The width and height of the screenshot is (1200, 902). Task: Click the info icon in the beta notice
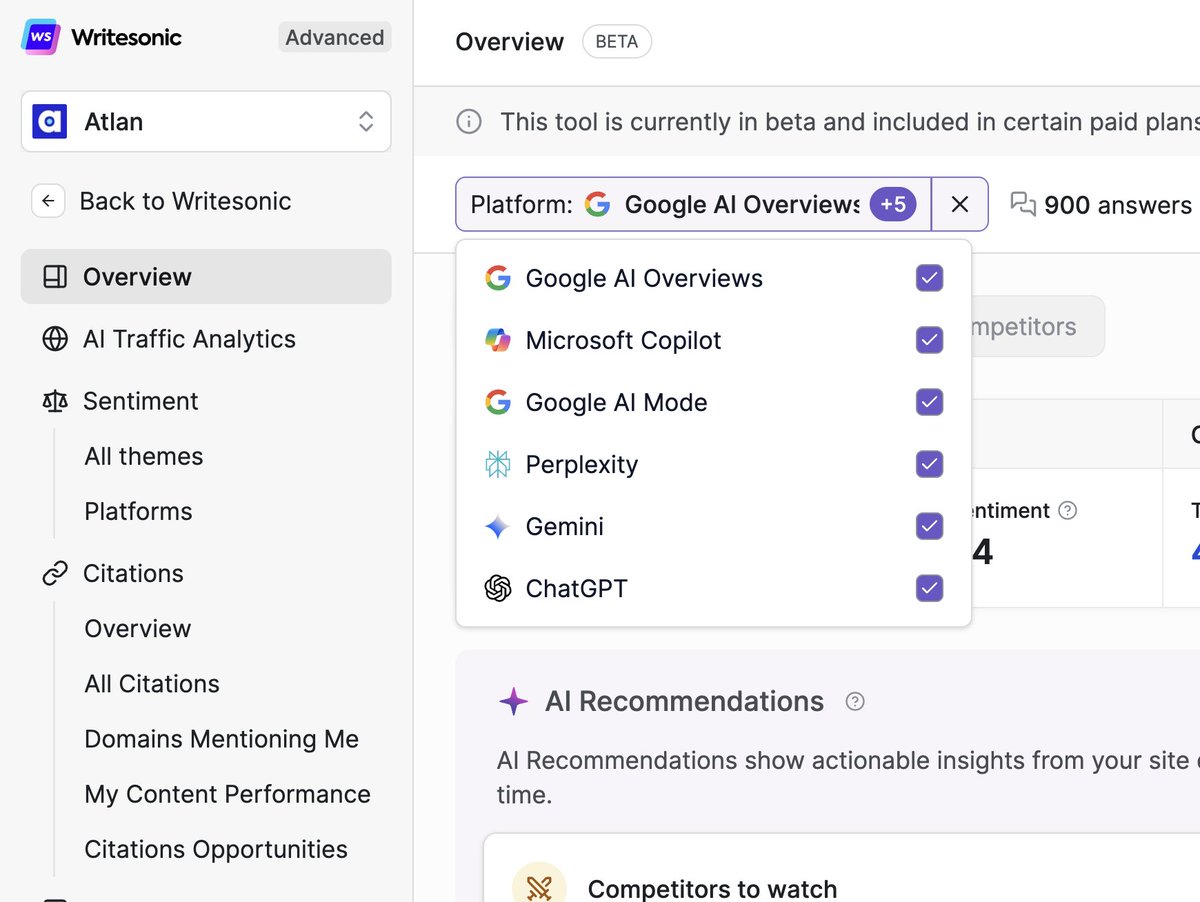click(x=468, y=122)
